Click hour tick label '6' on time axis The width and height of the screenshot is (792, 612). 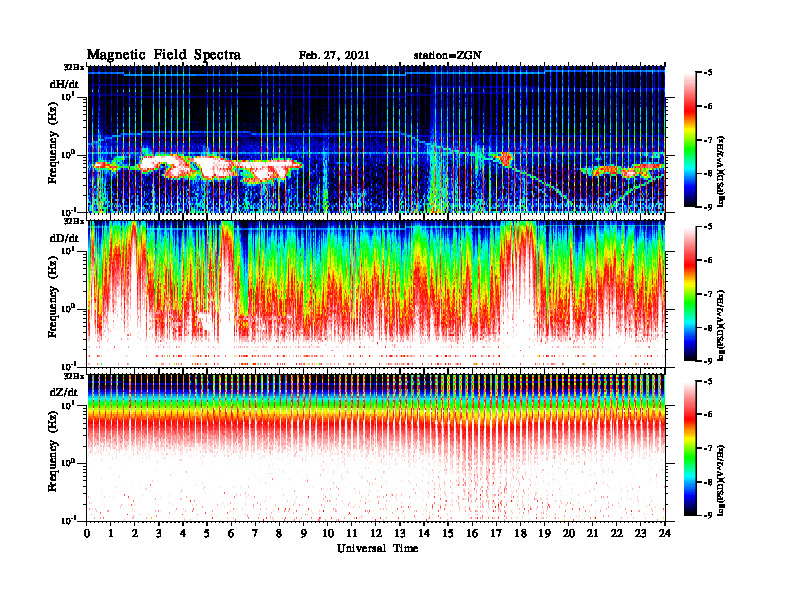pyautogui.click(x=231, y=533)
